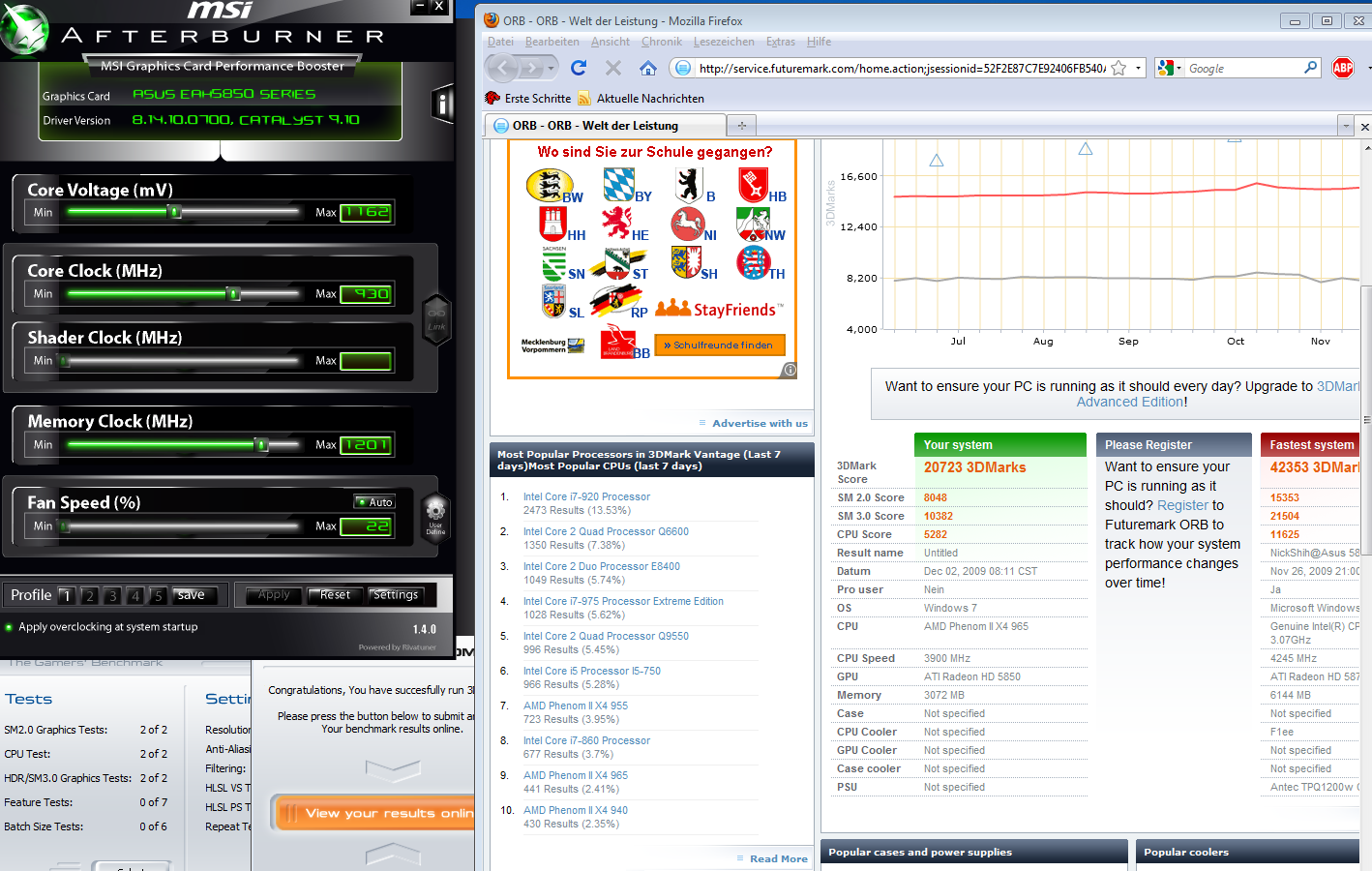Click the User Define fan icon
The width and height of the screenshot is (1372, 871).
(x=435, y=516)
